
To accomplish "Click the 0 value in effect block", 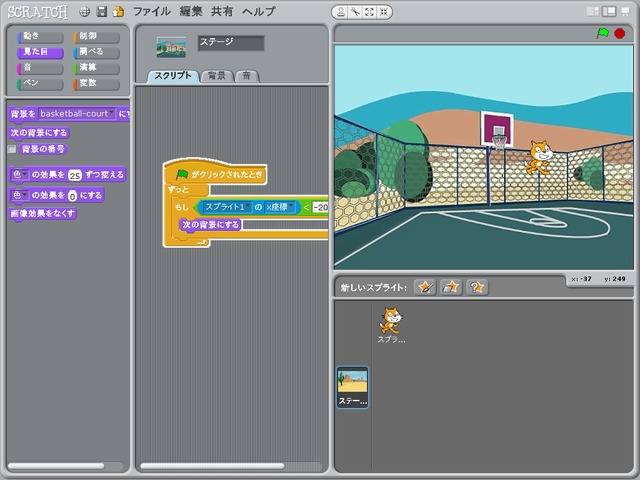I will coord(72,196).
